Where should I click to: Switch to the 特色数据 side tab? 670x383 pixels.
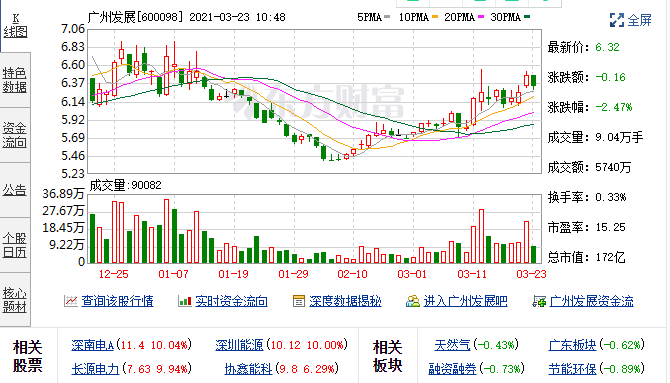[x=15, y=80]
